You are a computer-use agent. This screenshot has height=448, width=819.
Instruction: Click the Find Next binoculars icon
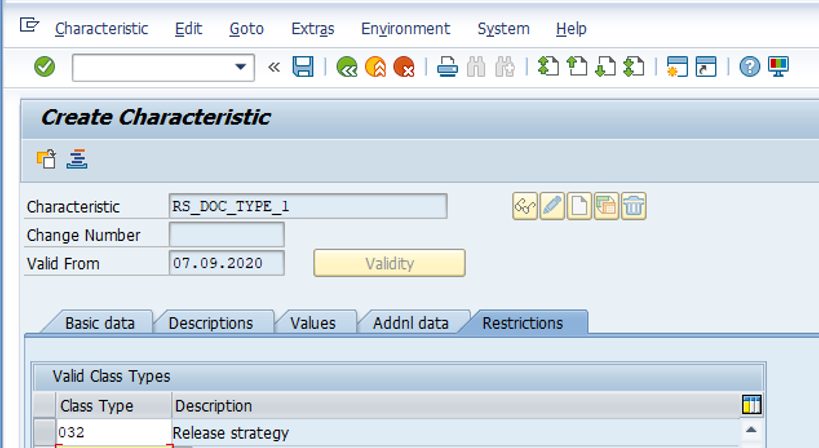pyautogui.click(x=505, y=67)
